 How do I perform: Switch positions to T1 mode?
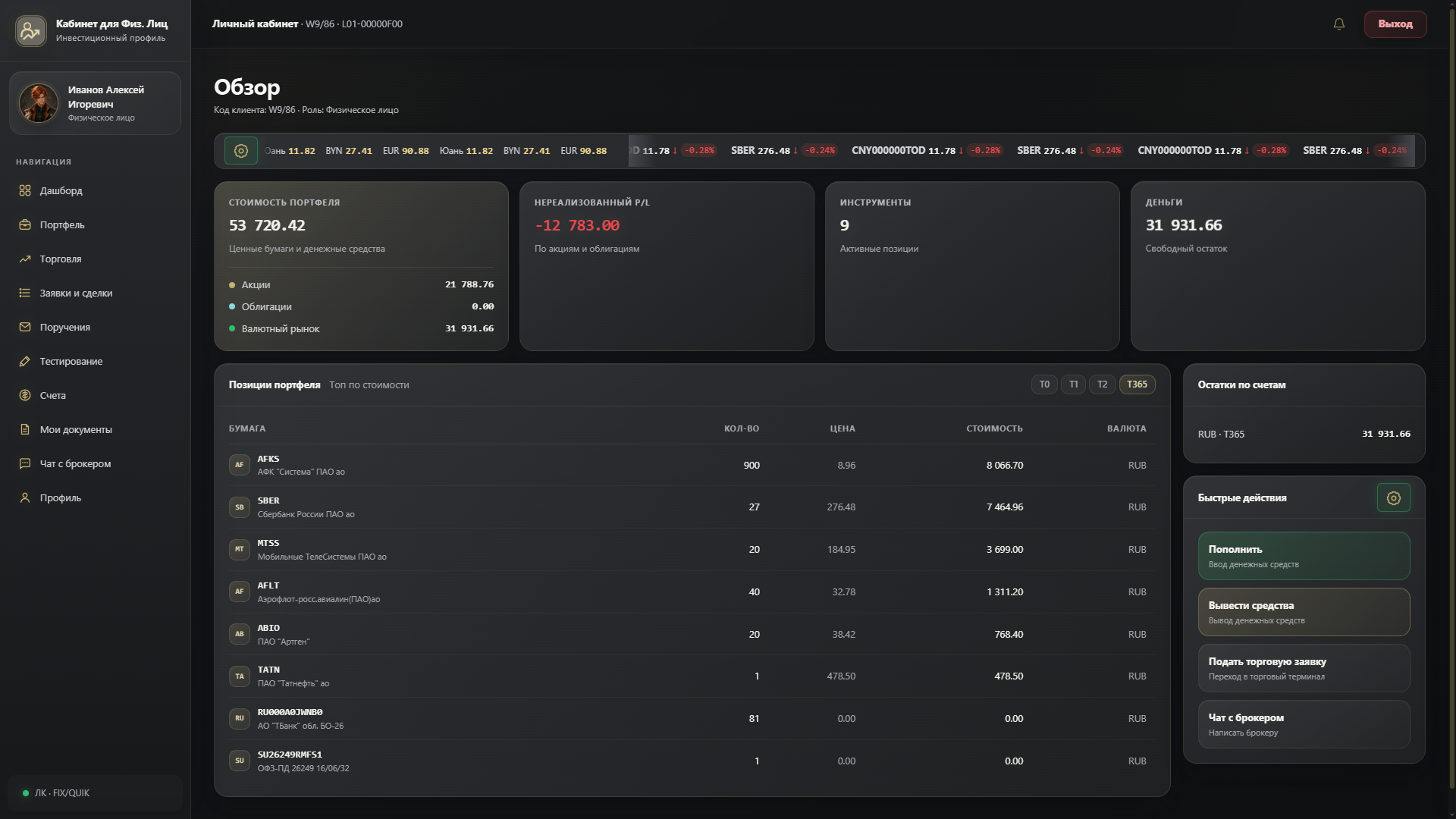1073,384
